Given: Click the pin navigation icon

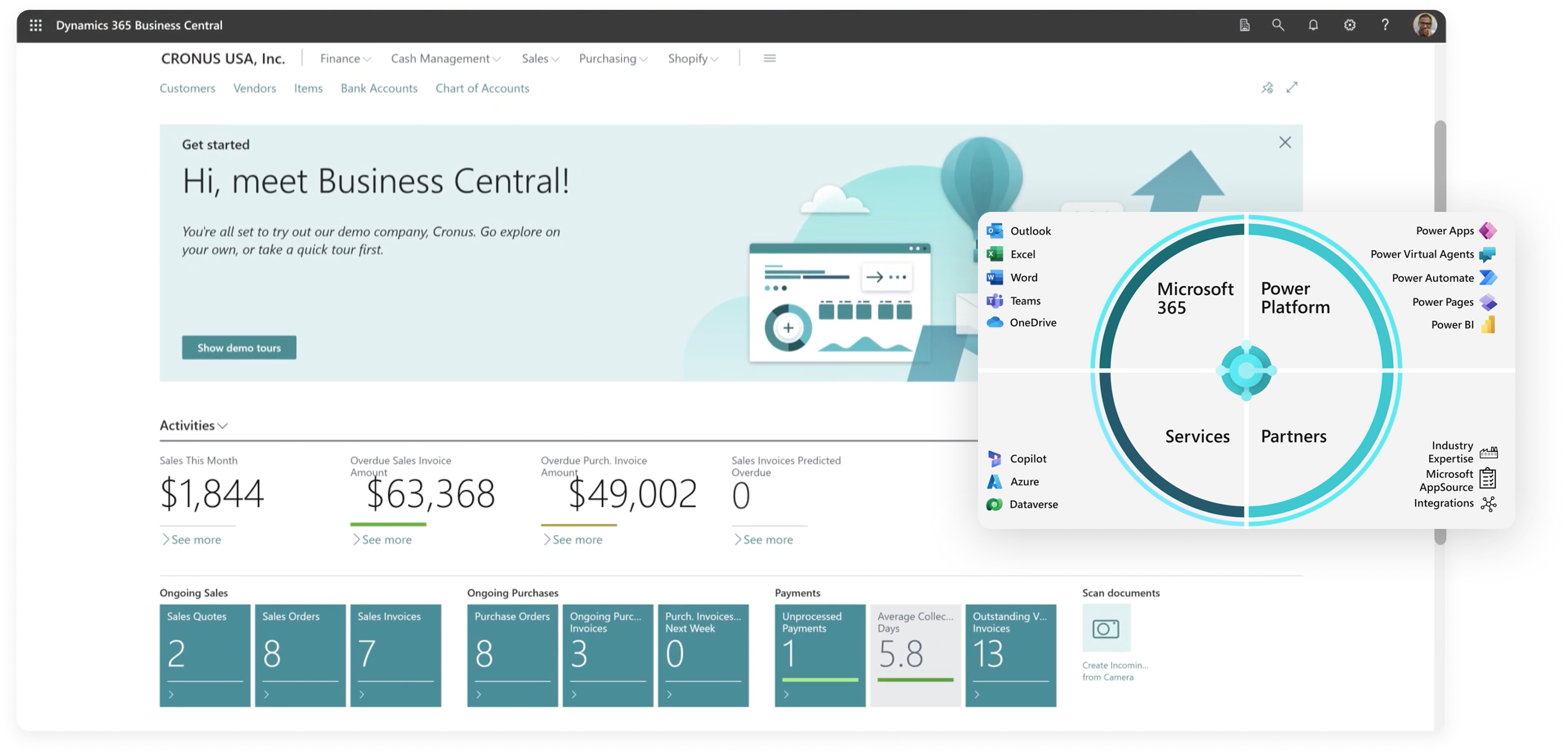Looking at the screenshot, I should click(1267, 88).
